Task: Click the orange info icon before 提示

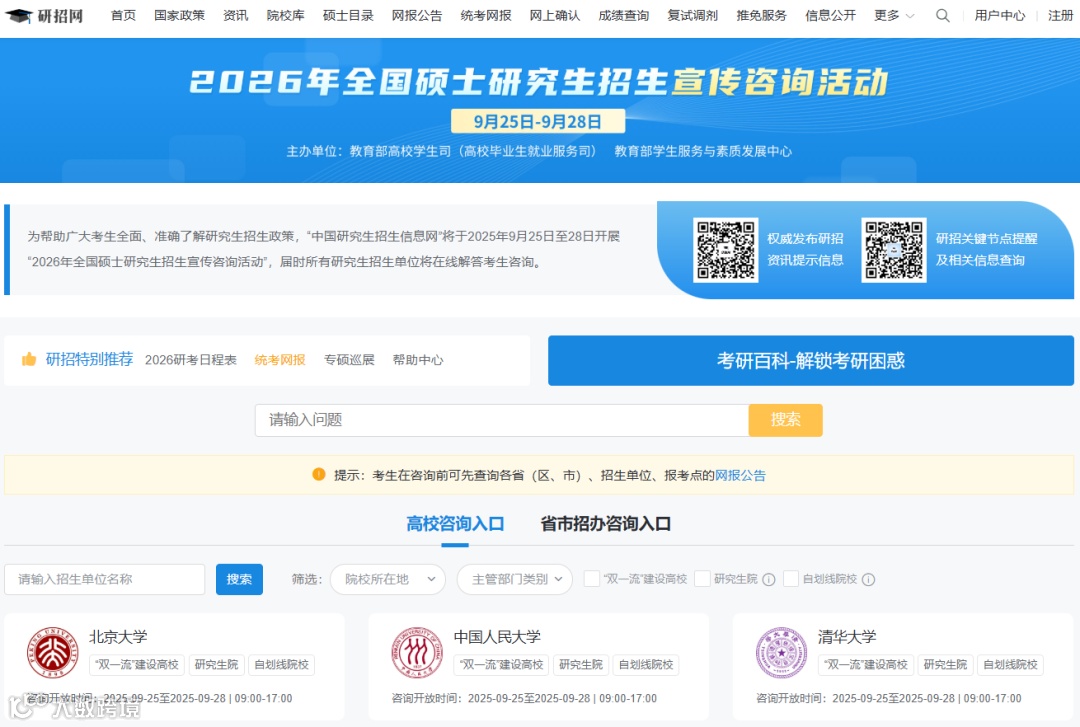Action: 318,474
